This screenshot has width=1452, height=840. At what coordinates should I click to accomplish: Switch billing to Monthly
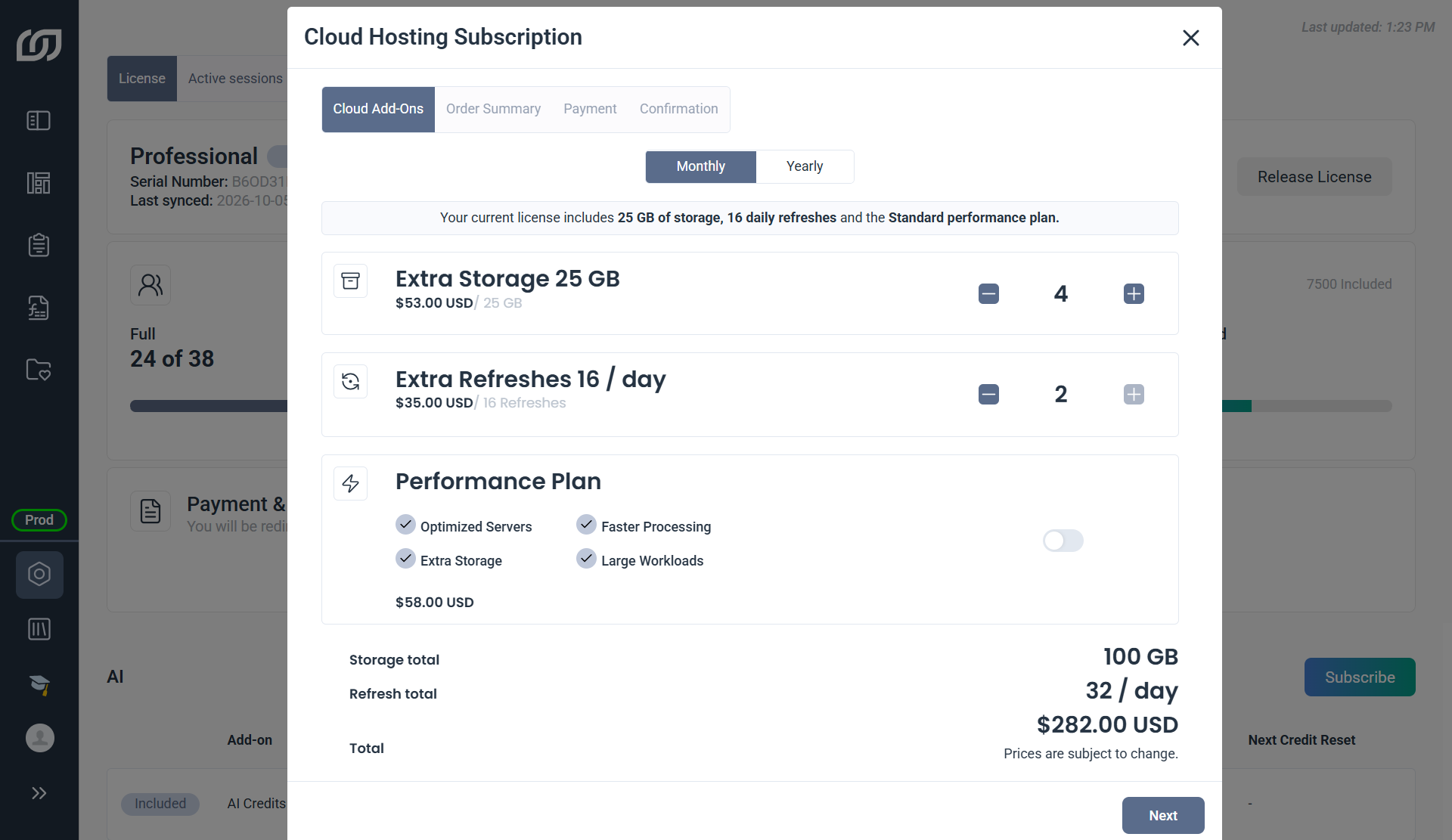pos(701,167)
